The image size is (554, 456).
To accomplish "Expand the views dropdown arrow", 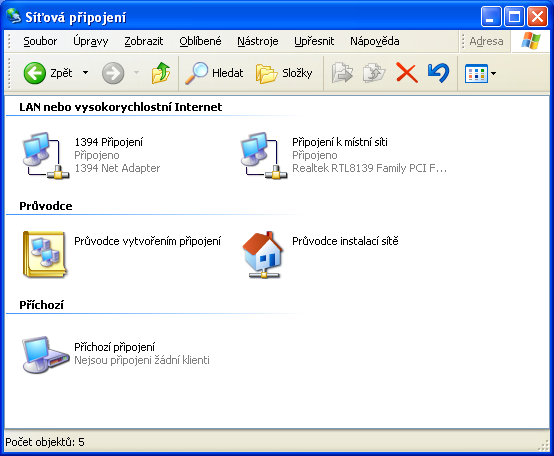I will 494,73.
